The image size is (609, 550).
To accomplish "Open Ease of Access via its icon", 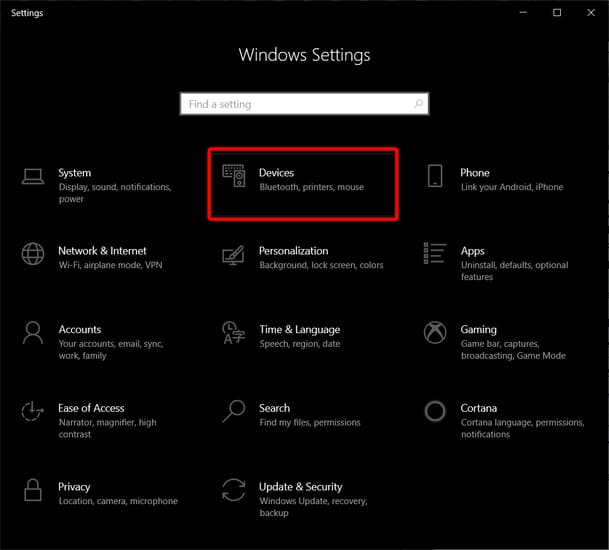I will 33,411.
